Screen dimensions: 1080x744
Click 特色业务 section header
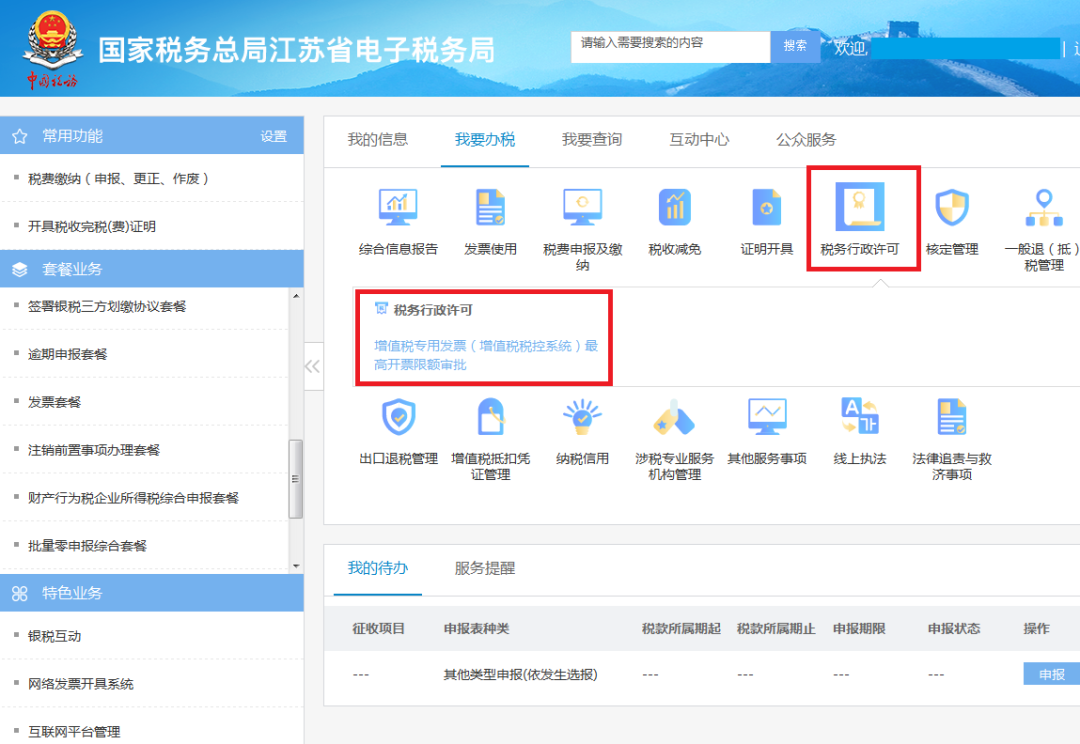click(152, 592)
